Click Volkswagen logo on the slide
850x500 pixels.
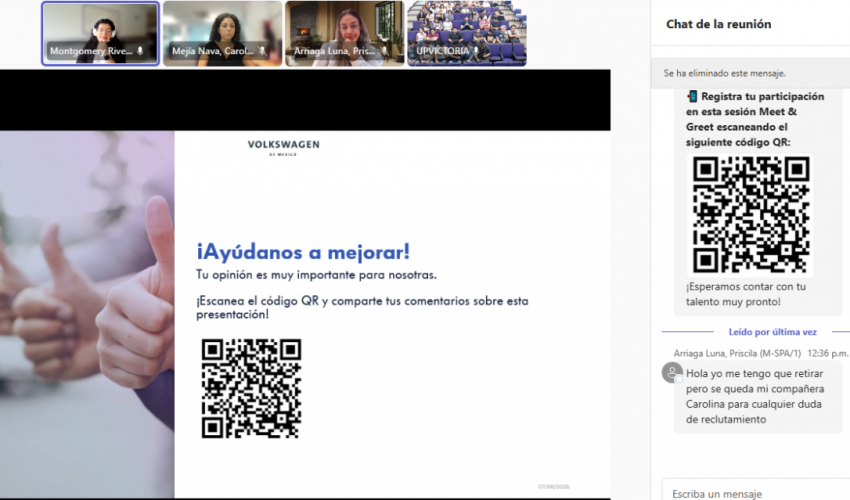(x=284, y=148)
